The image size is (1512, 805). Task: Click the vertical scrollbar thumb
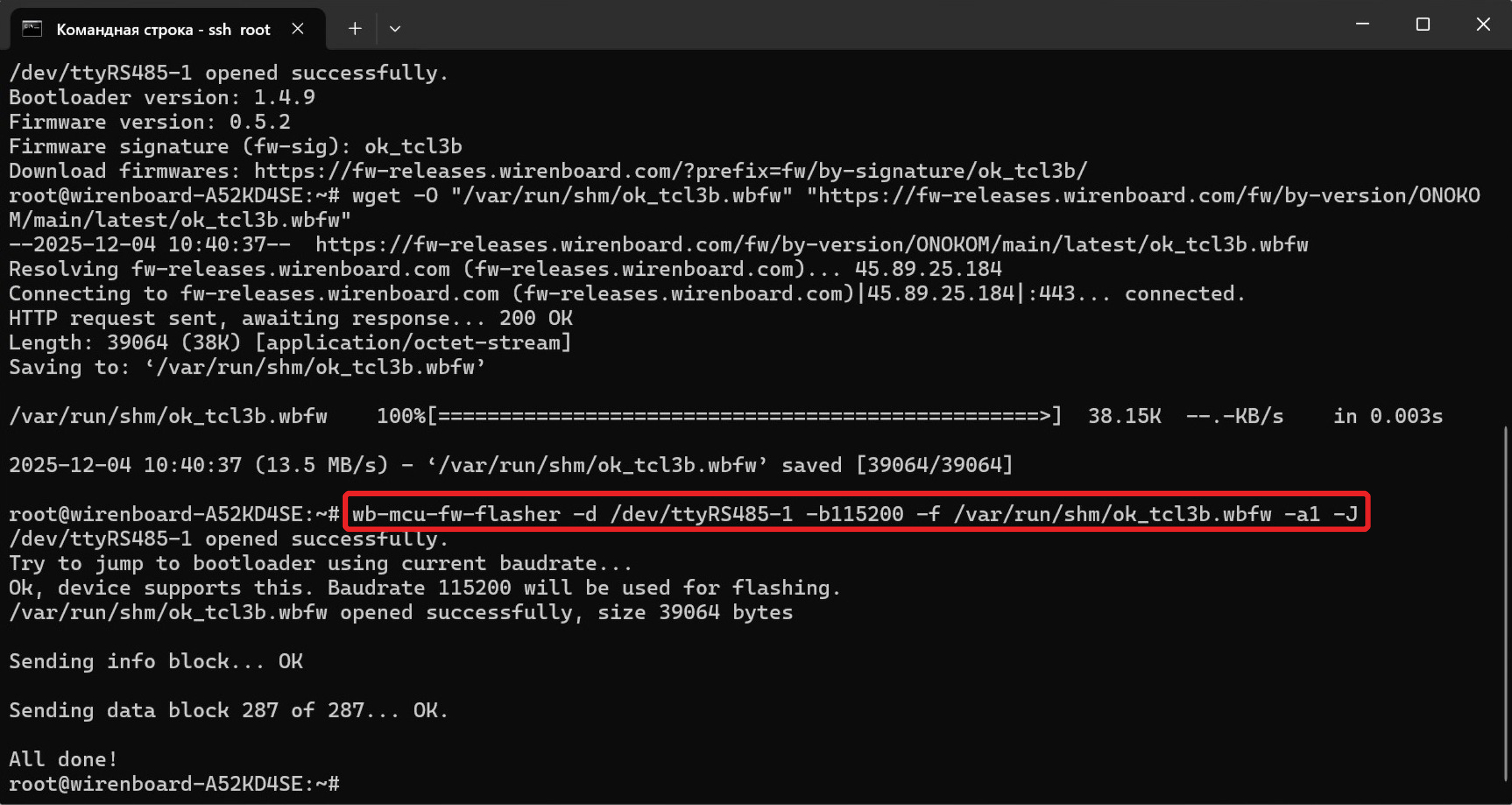point(1505,605)
